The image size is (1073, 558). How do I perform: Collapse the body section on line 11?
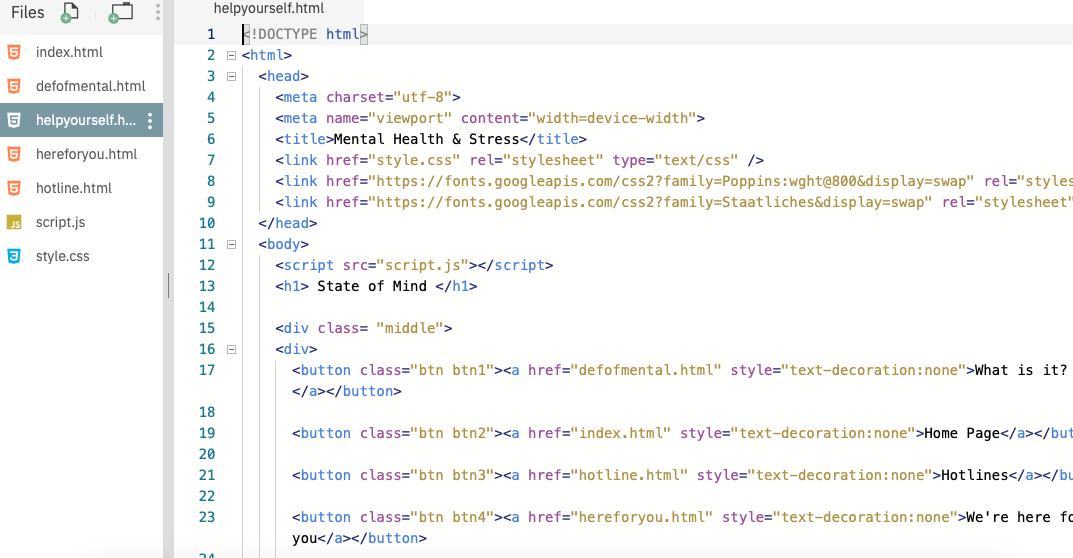point(231,244)
